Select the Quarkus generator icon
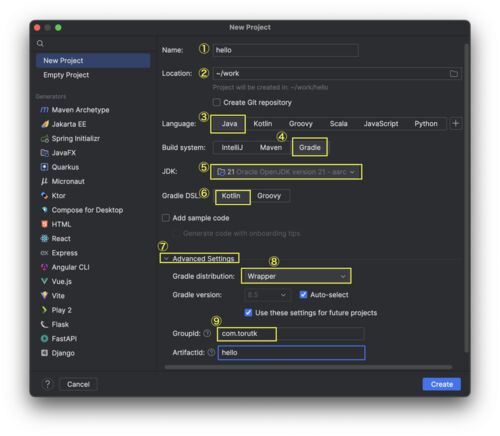The width and height of the screenshot is (500, 436). point(44,167)
